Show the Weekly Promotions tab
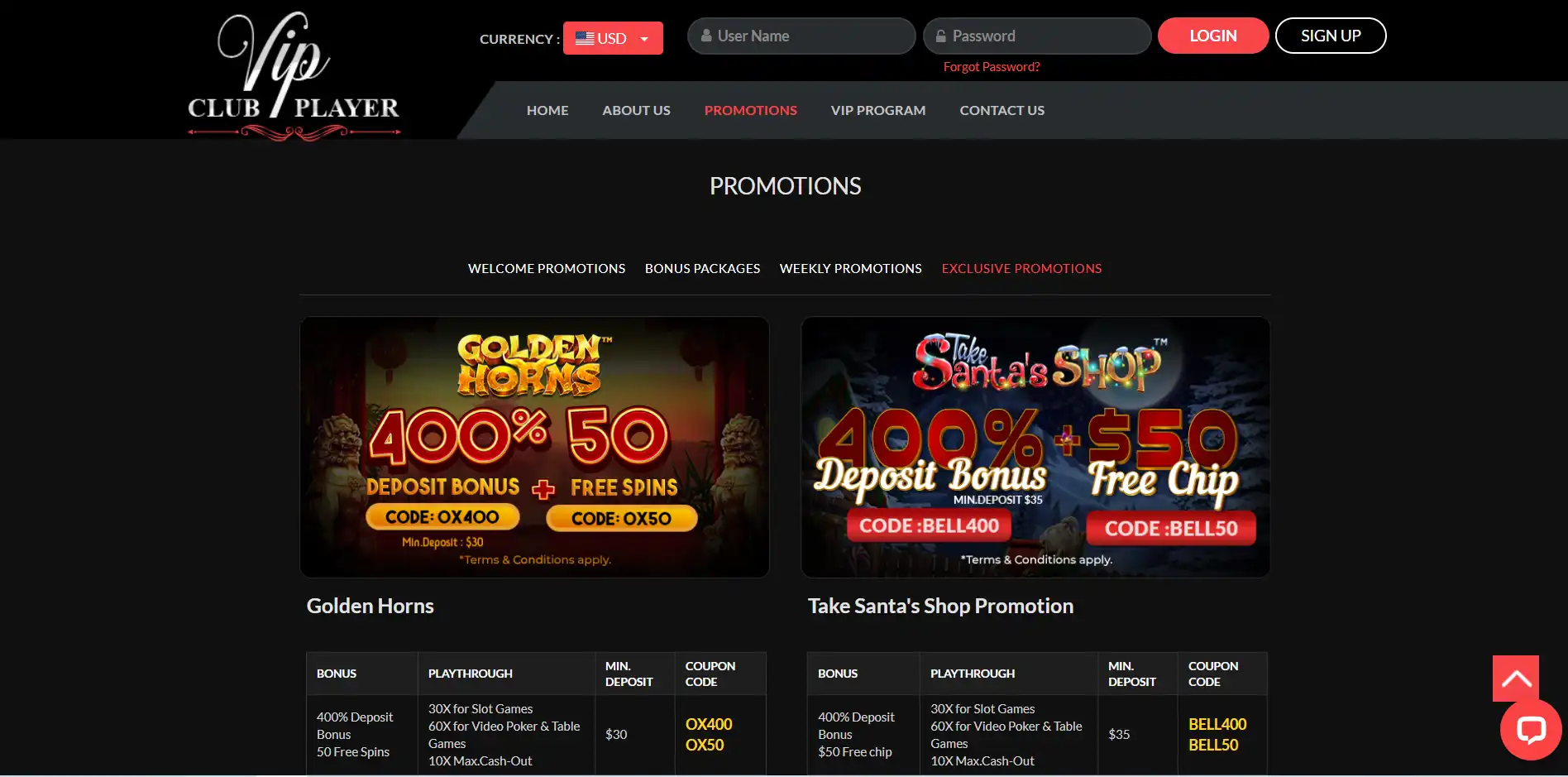 [850, 268]
